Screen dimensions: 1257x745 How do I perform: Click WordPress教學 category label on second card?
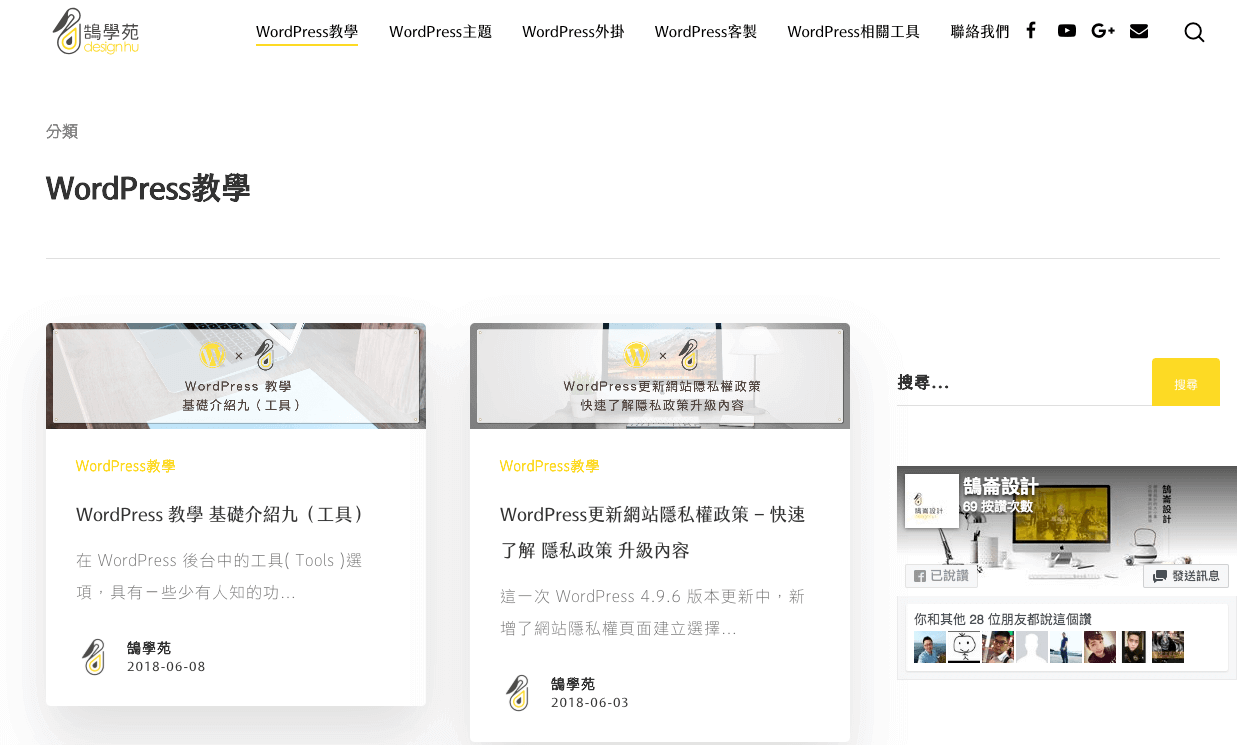pyautogui.click(x=550, y=466)
